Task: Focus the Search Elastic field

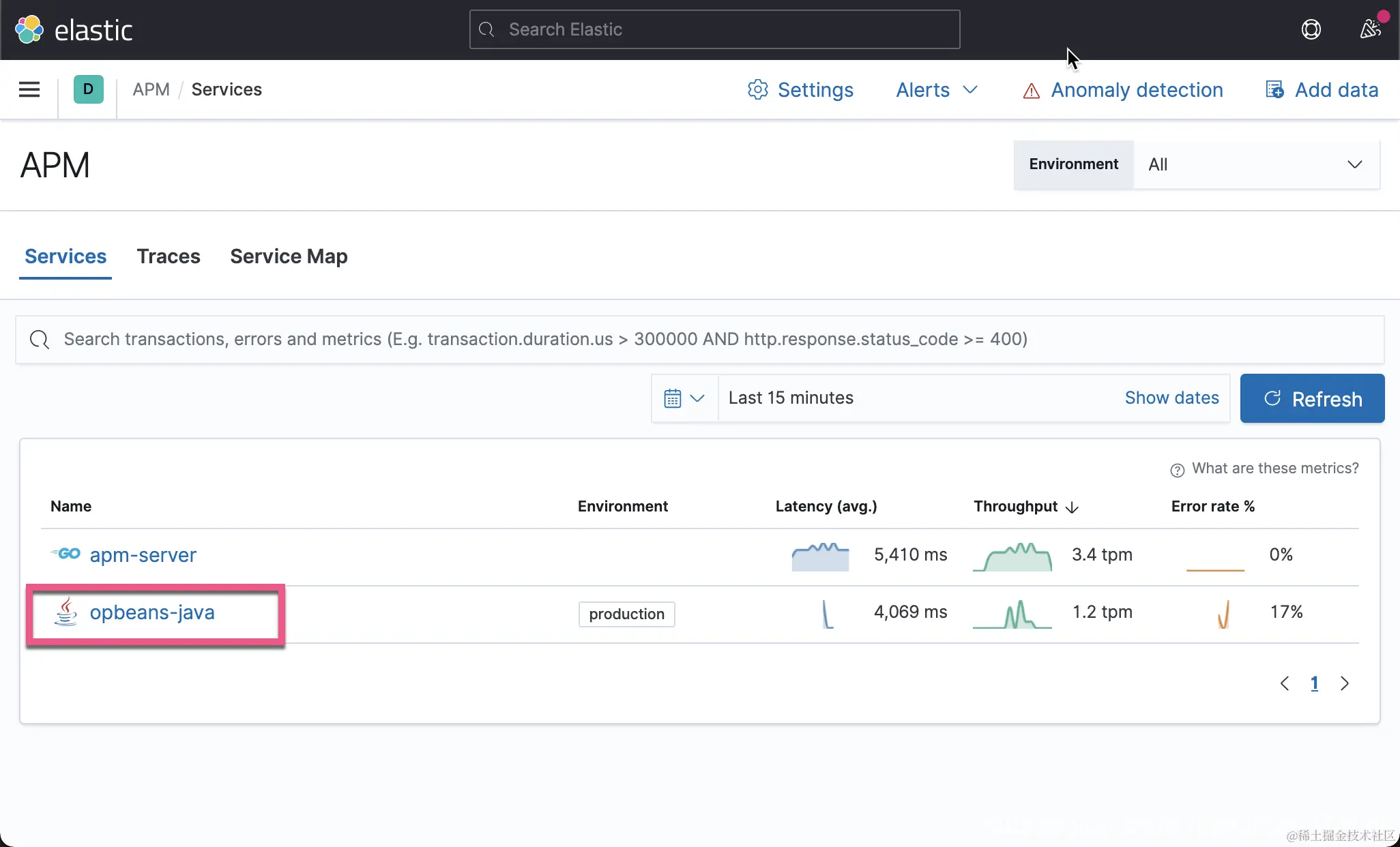Action: (714, 29)
